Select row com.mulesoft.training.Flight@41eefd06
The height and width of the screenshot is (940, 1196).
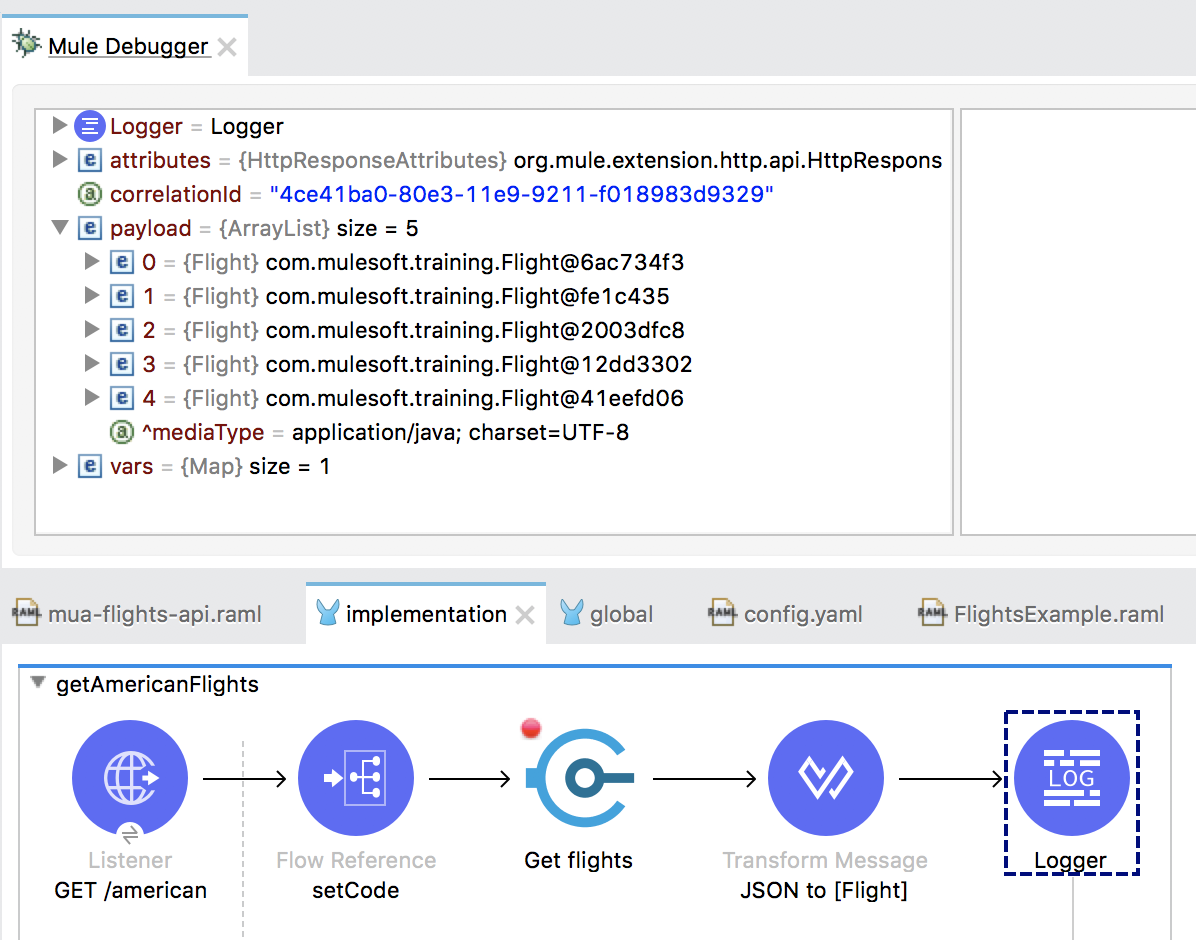pyautogui.click(x=397, y=398)
